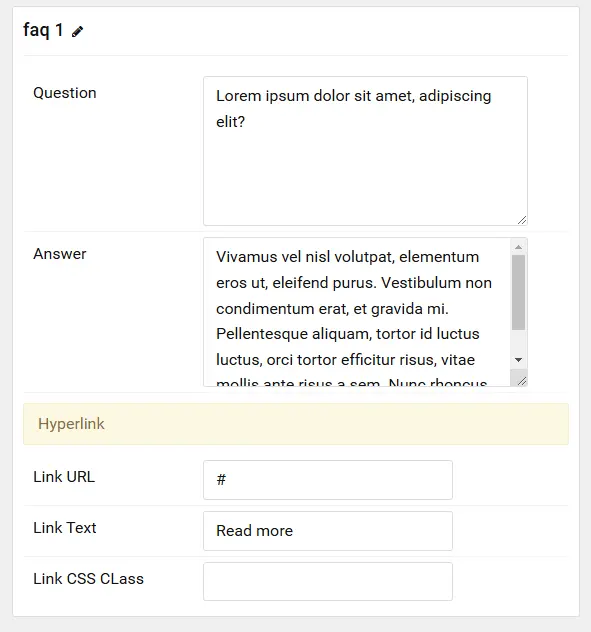
Task: Click the Hyperlink section header bar
Action: (296, 424)
